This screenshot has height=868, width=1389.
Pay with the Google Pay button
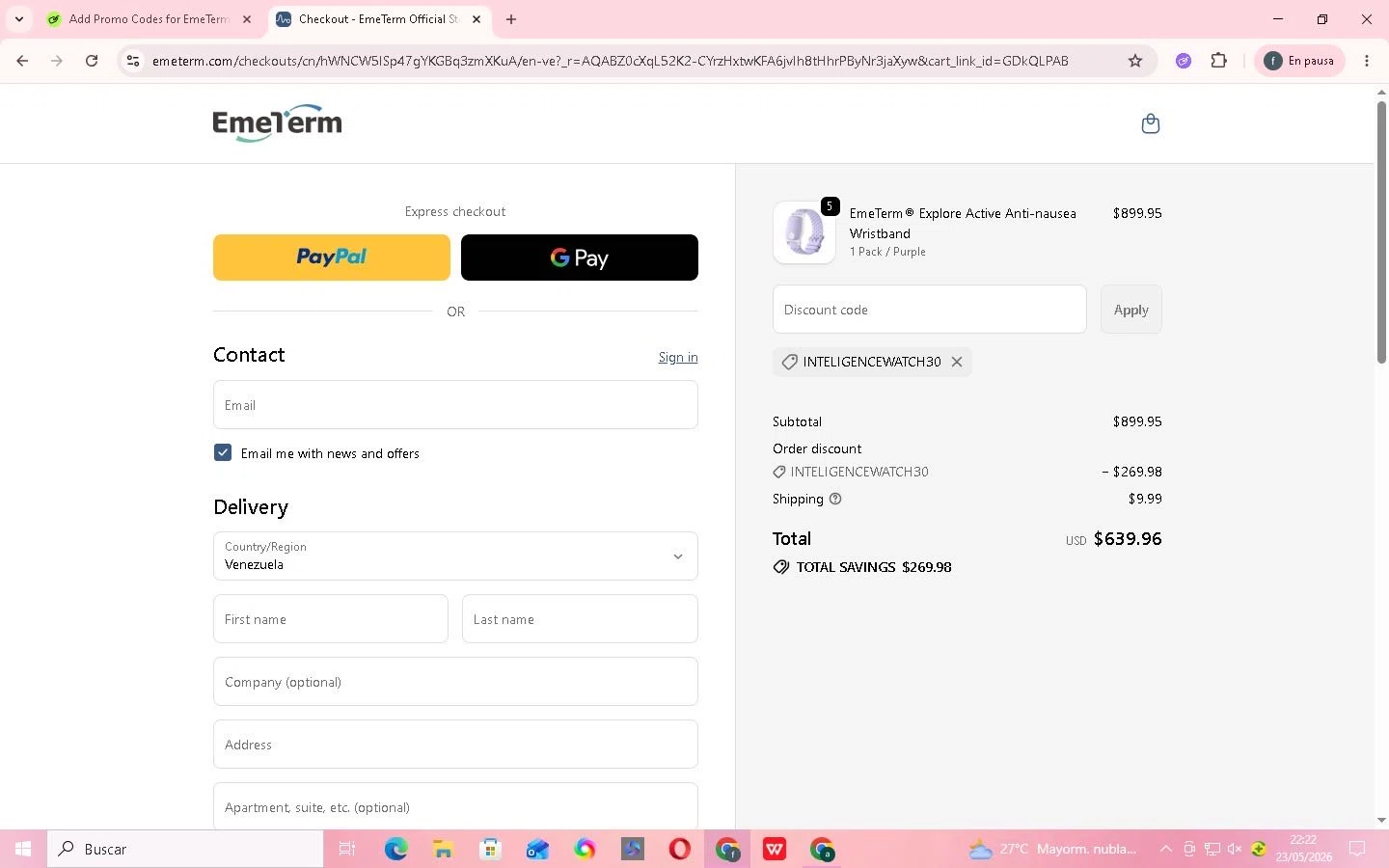580,258
